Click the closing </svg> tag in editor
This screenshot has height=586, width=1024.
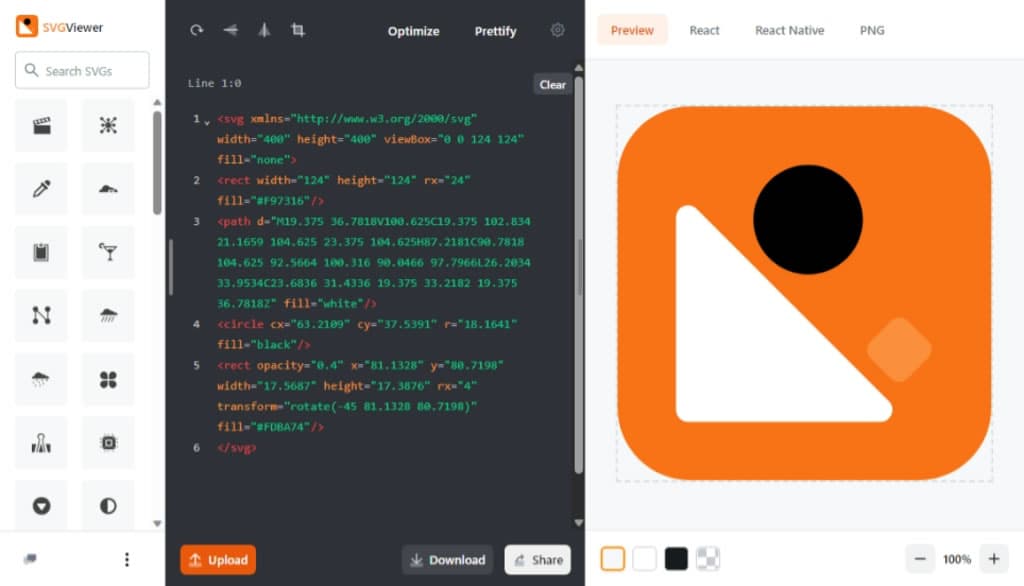click(236, 448)
